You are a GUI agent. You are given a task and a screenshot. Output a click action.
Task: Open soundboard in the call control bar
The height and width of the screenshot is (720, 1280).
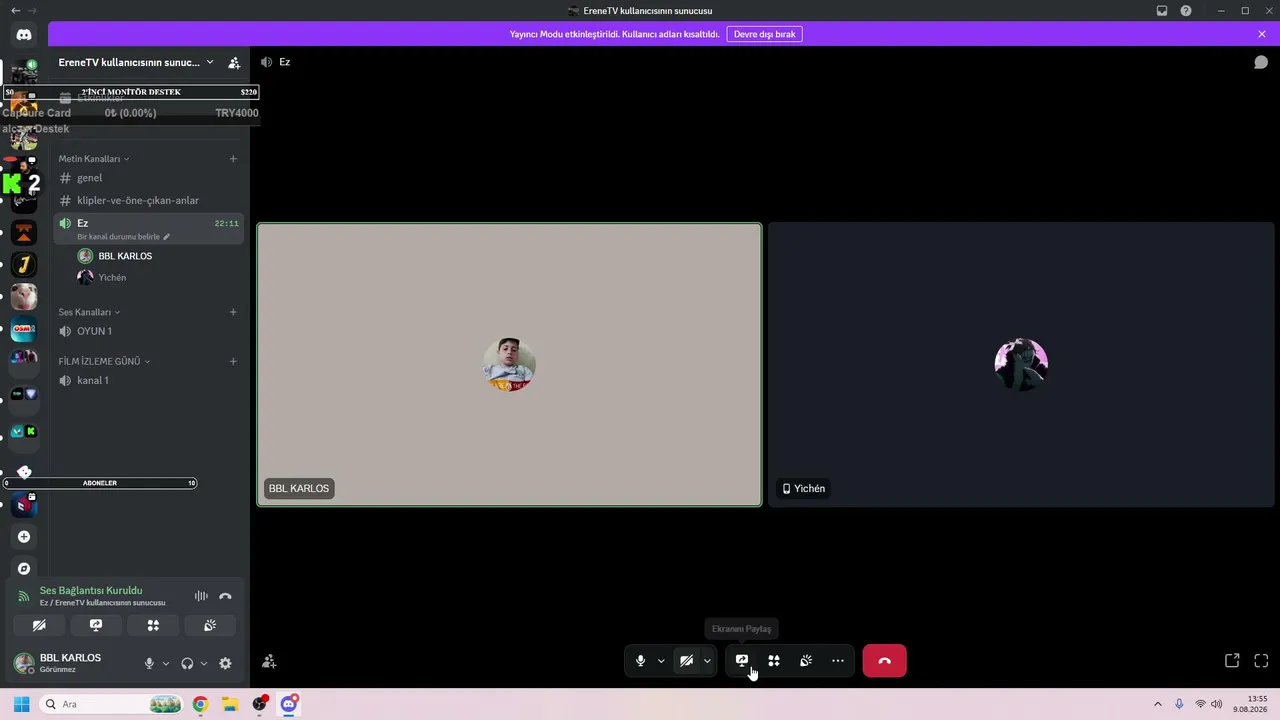click(x=806, y=661)
